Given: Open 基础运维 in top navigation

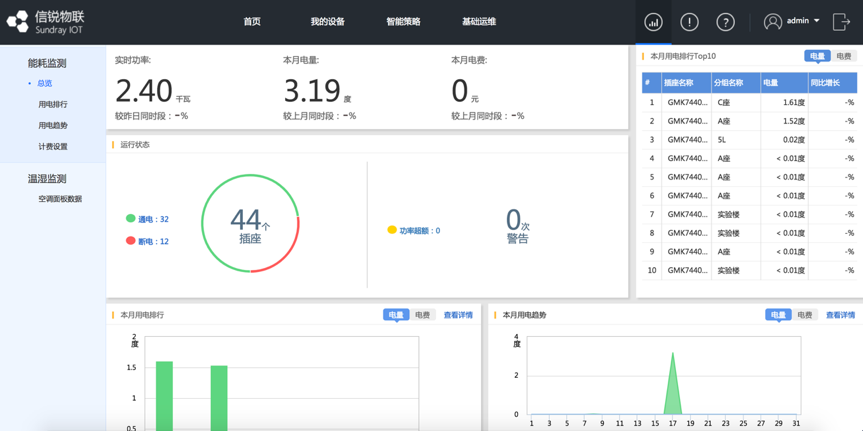Looking at the screenshot, I should pyautogui.click(x=479, y=22).
